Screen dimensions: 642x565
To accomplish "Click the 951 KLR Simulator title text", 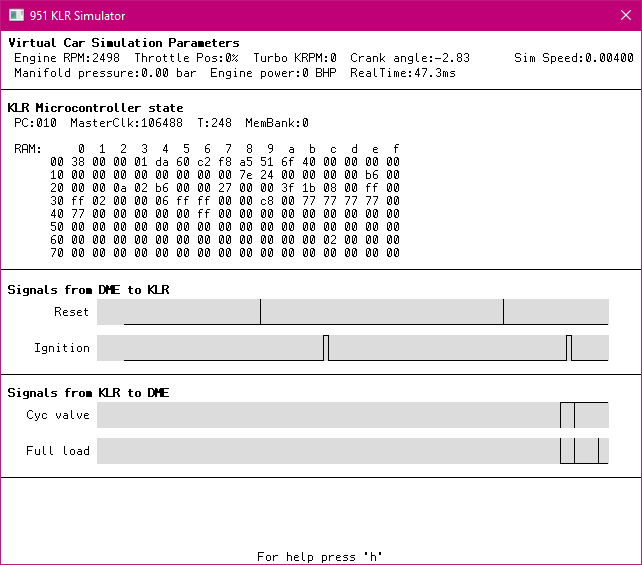I will [x=77, y=16].
